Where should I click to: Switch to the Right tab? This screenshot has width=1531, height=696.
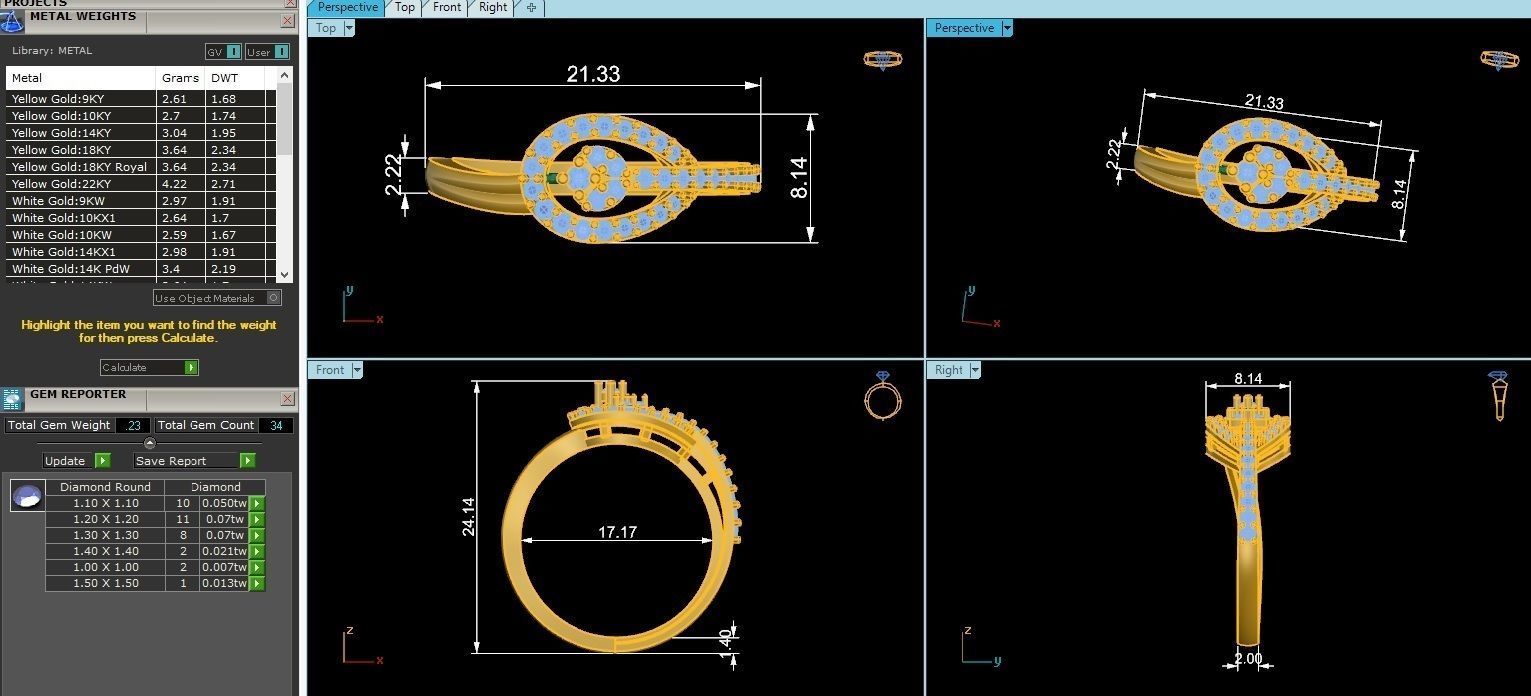(x=493, y=7)
